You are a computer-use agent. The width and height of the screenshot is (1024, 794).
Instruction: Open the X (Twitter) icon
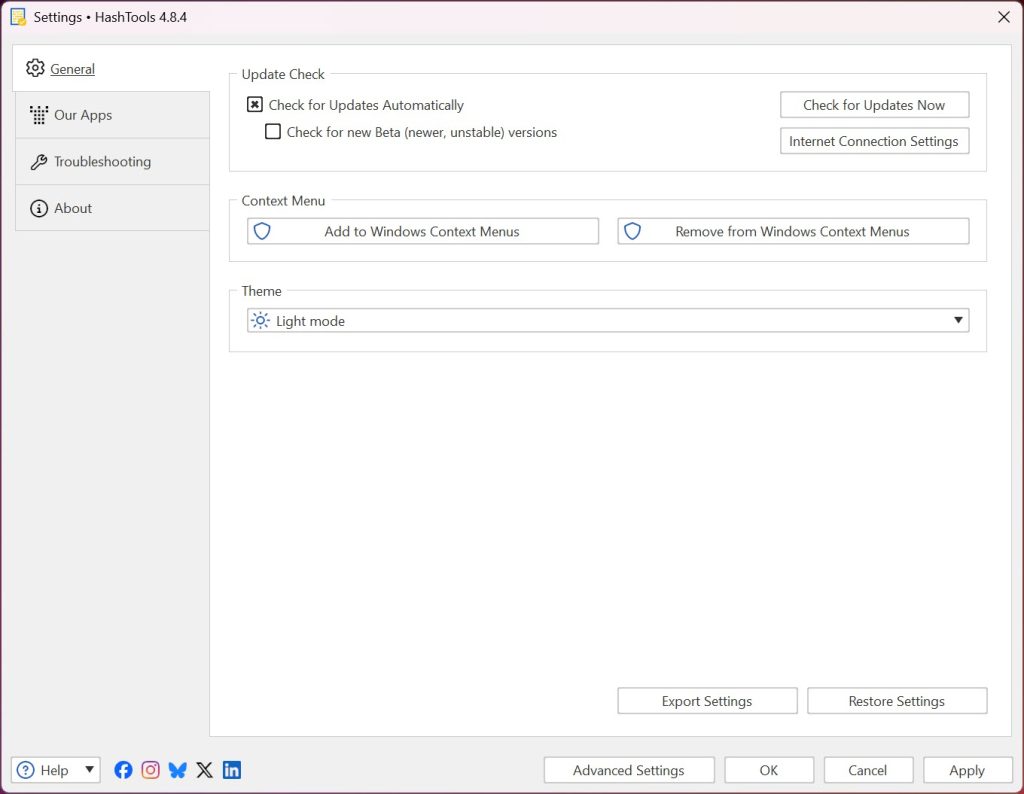tap(204, 770)
